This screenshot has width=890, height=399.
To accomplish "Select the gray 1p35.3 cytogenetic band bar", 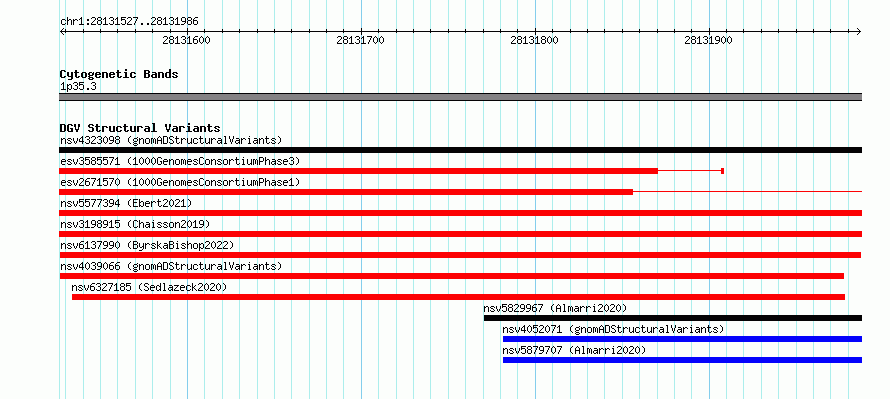I will (461, 97).
